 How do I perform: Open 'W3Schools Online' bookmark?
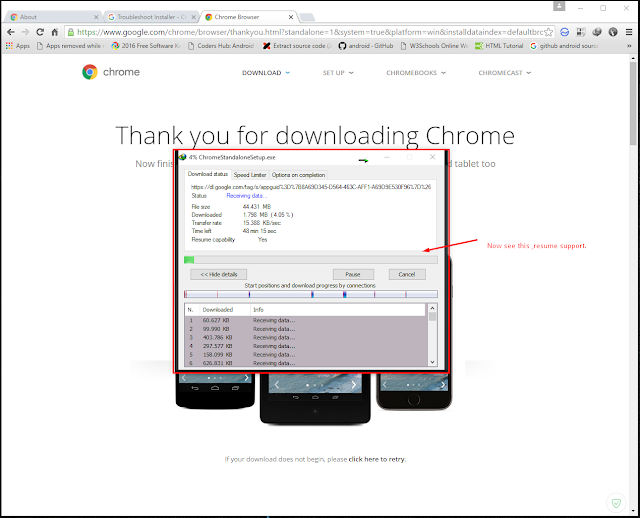tap(434, 46)
